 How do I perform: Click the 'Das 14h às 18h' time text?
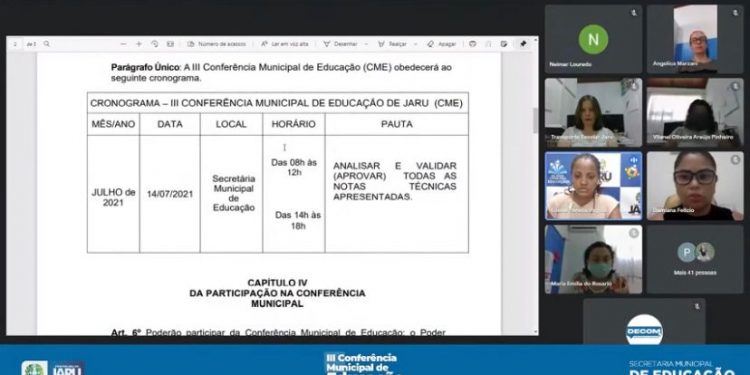[x=298, y=221]
